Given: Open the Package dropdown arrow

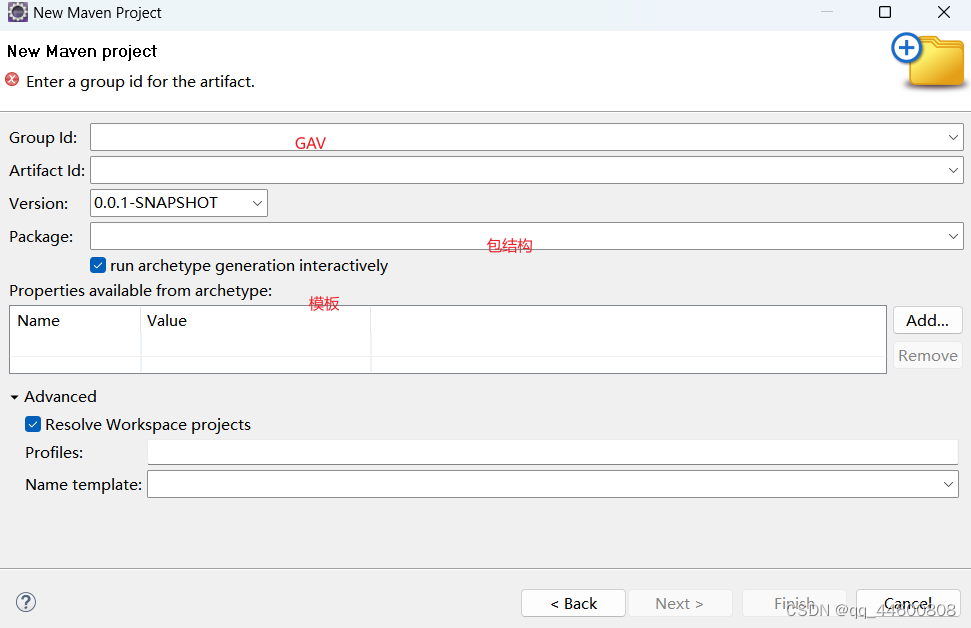Looking at the screenshot, I should (x=953, y=237).
